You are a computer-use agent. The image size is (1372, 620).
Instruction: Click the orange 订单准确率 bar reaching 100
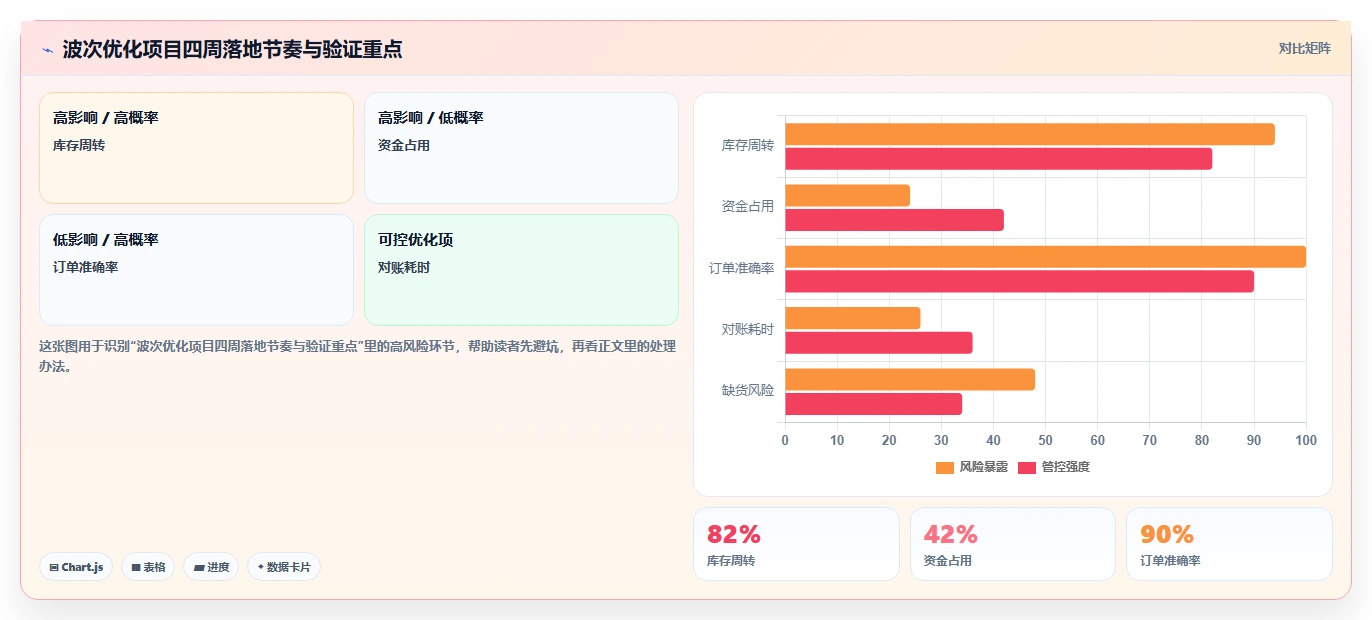click(1045, 257)
